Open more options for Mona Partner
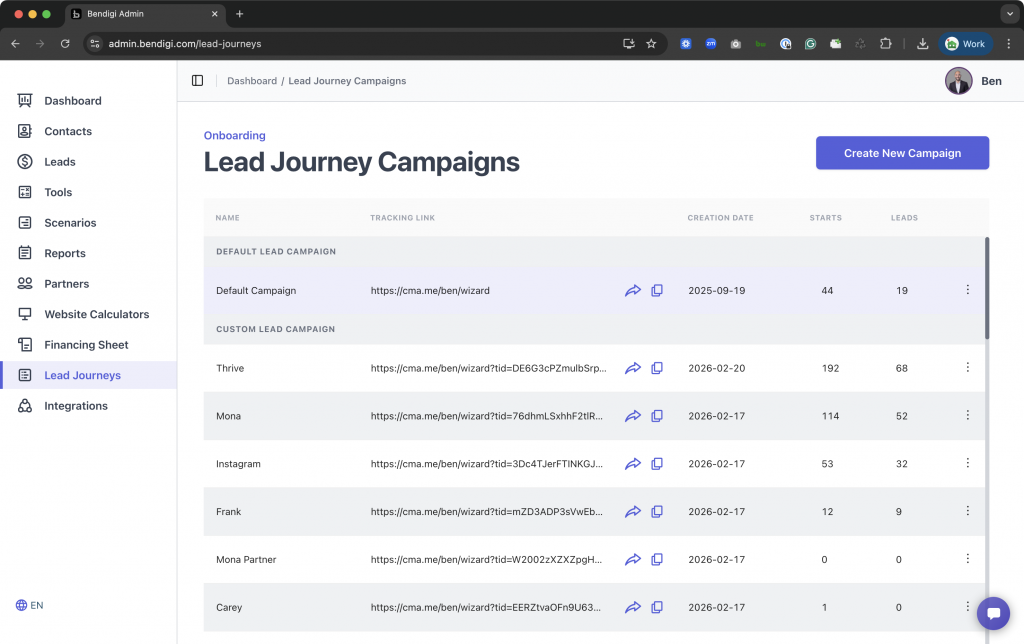The width and height of the screenshot is (1024, 644). click(x=967, y=559)
